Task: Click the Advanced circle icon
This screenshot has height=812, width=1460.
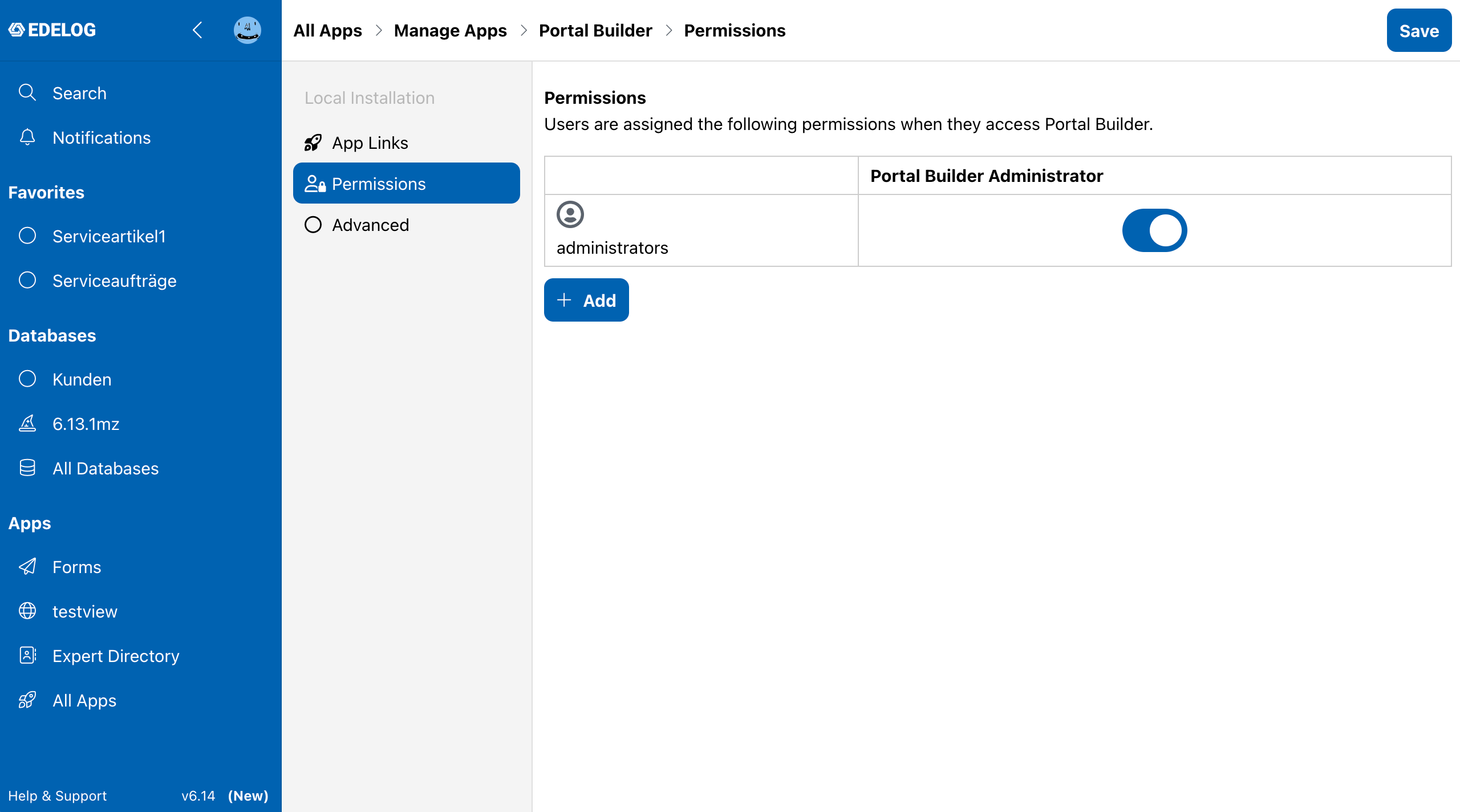Action: [313, 225]
